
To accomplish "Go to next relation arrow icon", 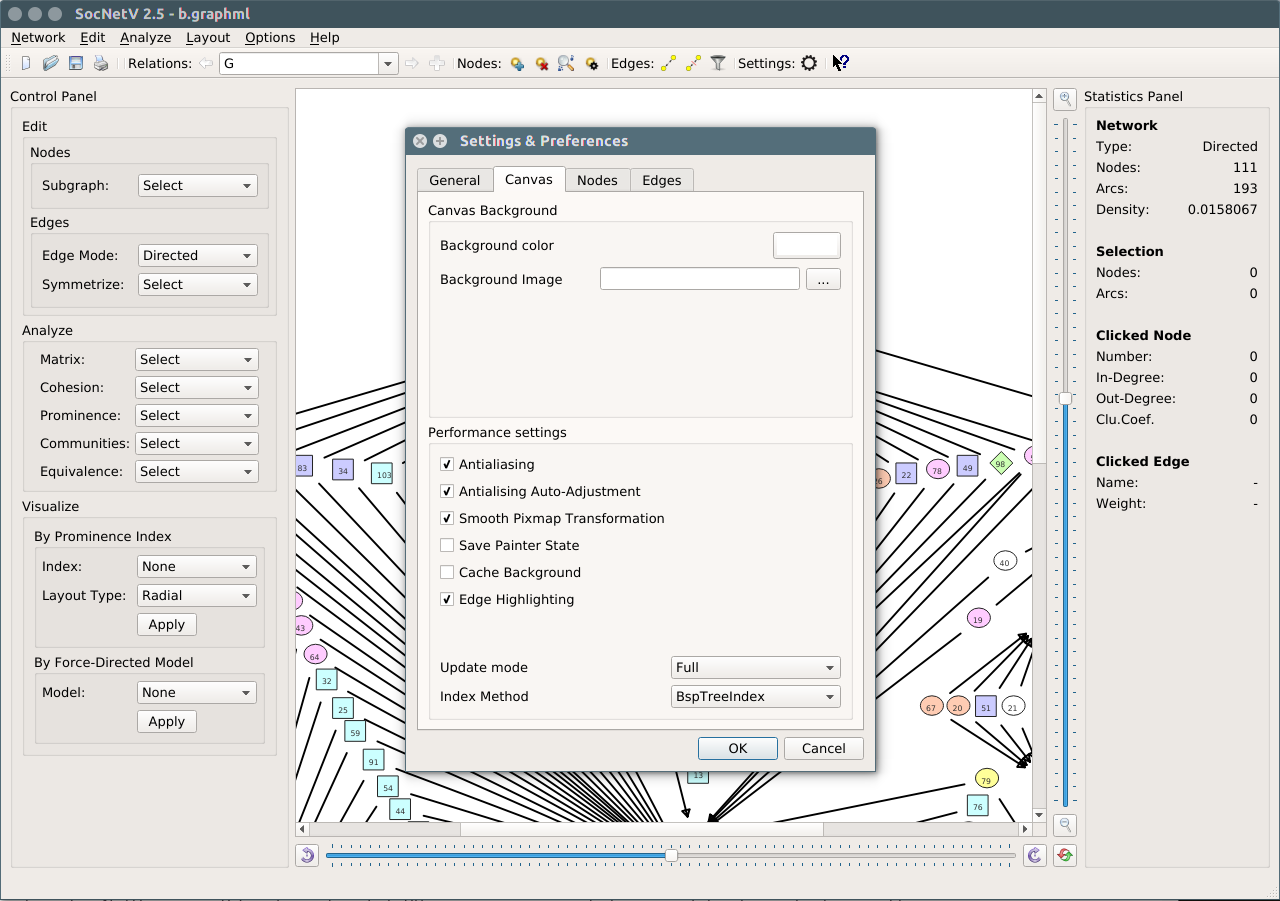I will (x=412, y=63).
